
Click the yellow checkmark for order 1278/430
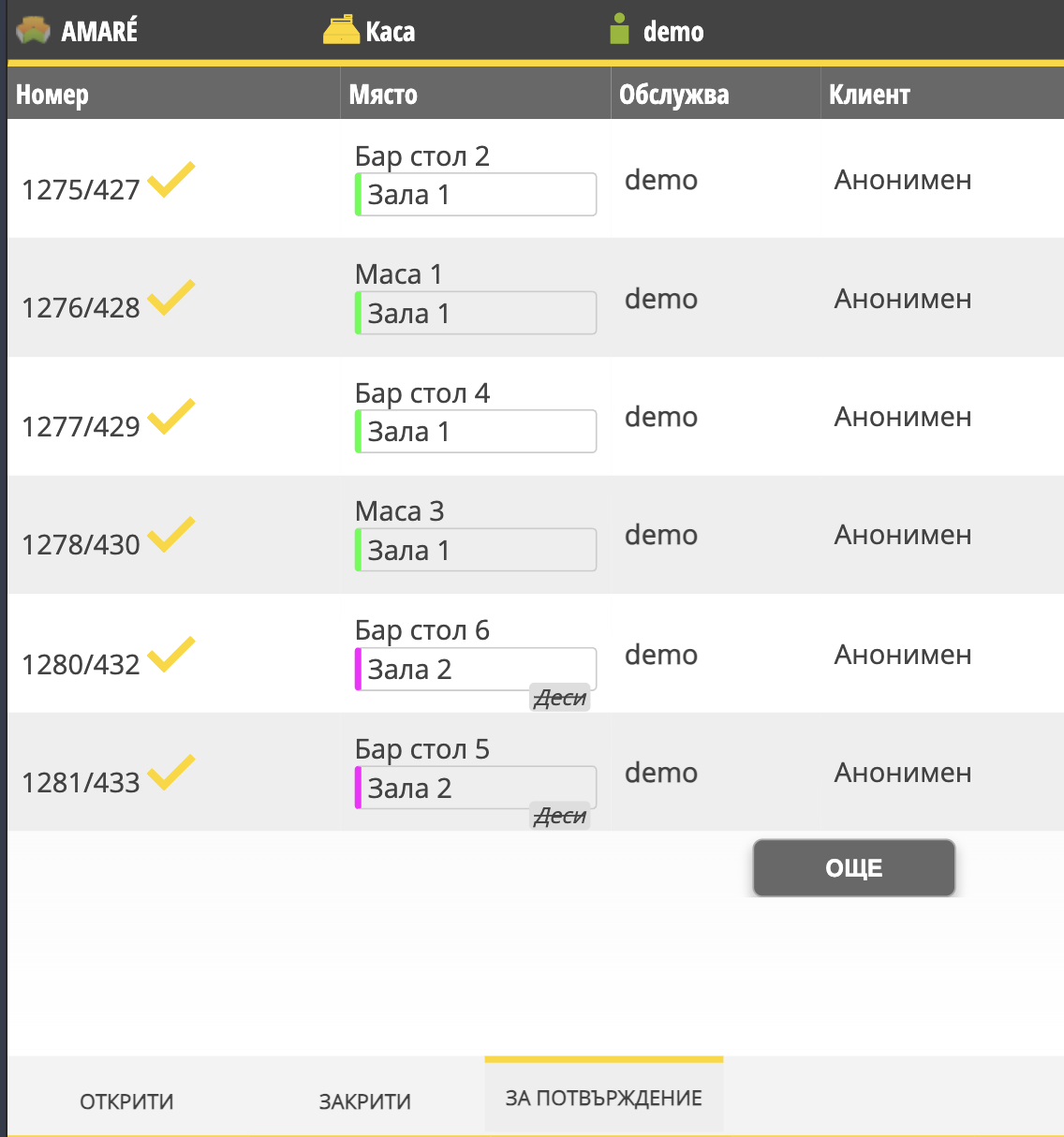(x=171, y=535)
